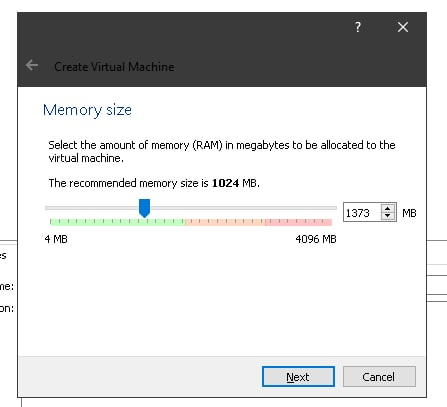Screen dimensions: 447x407
Task: Click the 4096 MB maximum label
Action: pos(316,239)
